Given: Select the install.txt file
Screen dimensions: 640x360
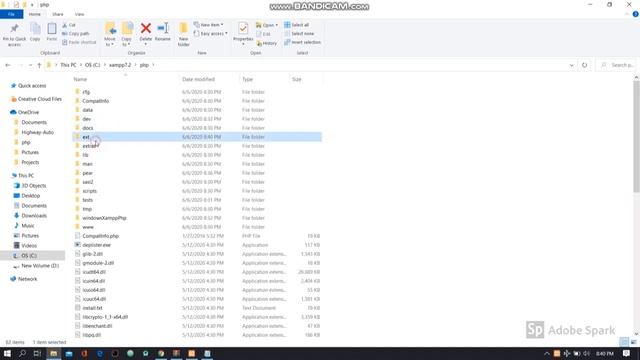Looking at the screenshot, I should click(x=92, y=308).
